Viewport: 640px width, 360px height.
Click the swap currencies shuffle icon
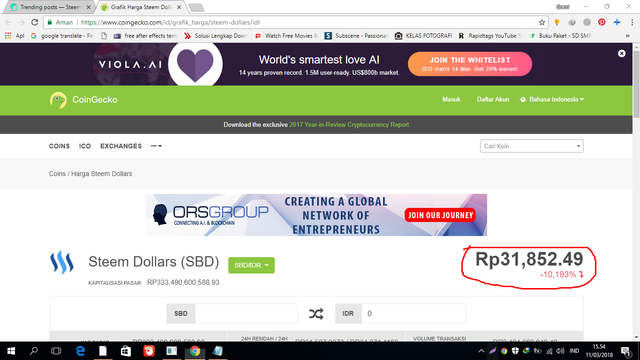(316, 314)
